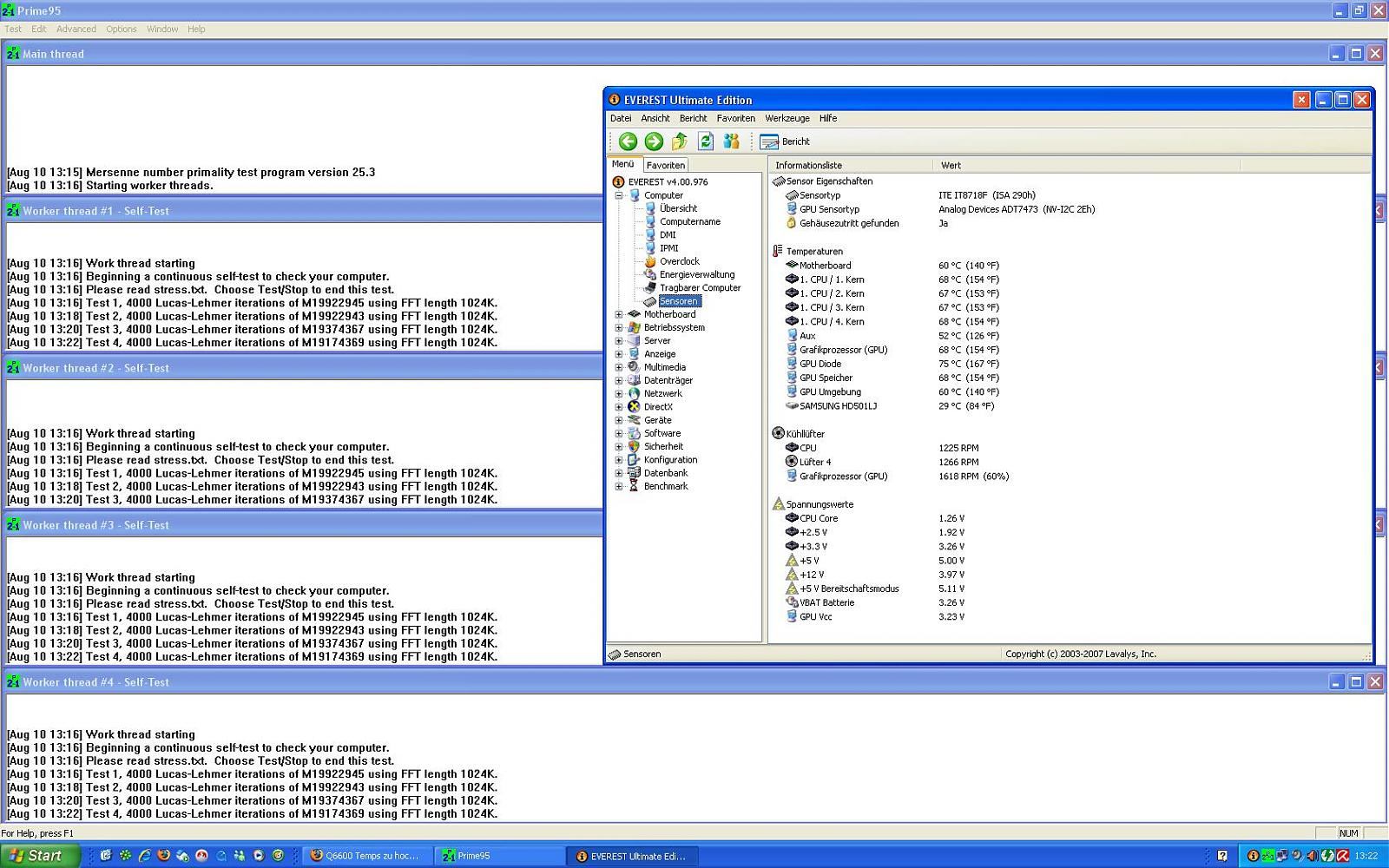This screenshot has height=868, width=1389.
Task: Click the folder up-level icon in EVEREST toolbar
Action: [680, 141]
